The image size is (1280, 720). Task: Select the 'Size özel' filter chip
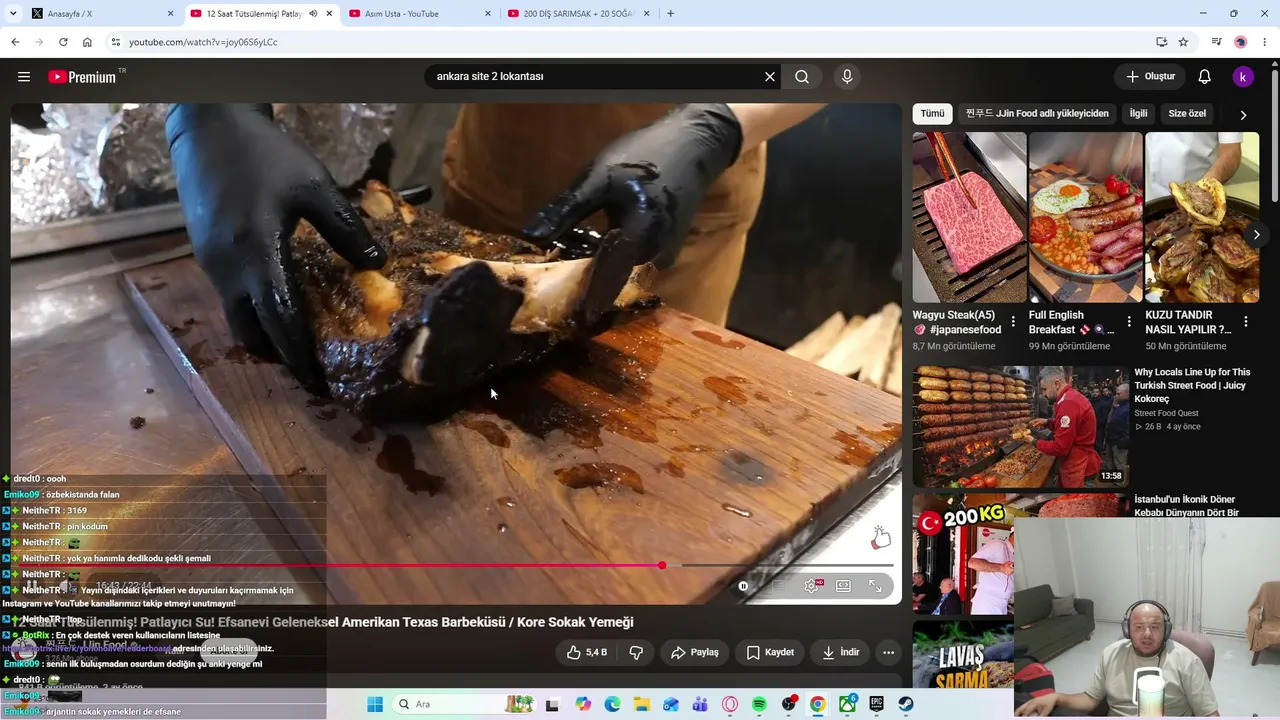click(1187, 114)
